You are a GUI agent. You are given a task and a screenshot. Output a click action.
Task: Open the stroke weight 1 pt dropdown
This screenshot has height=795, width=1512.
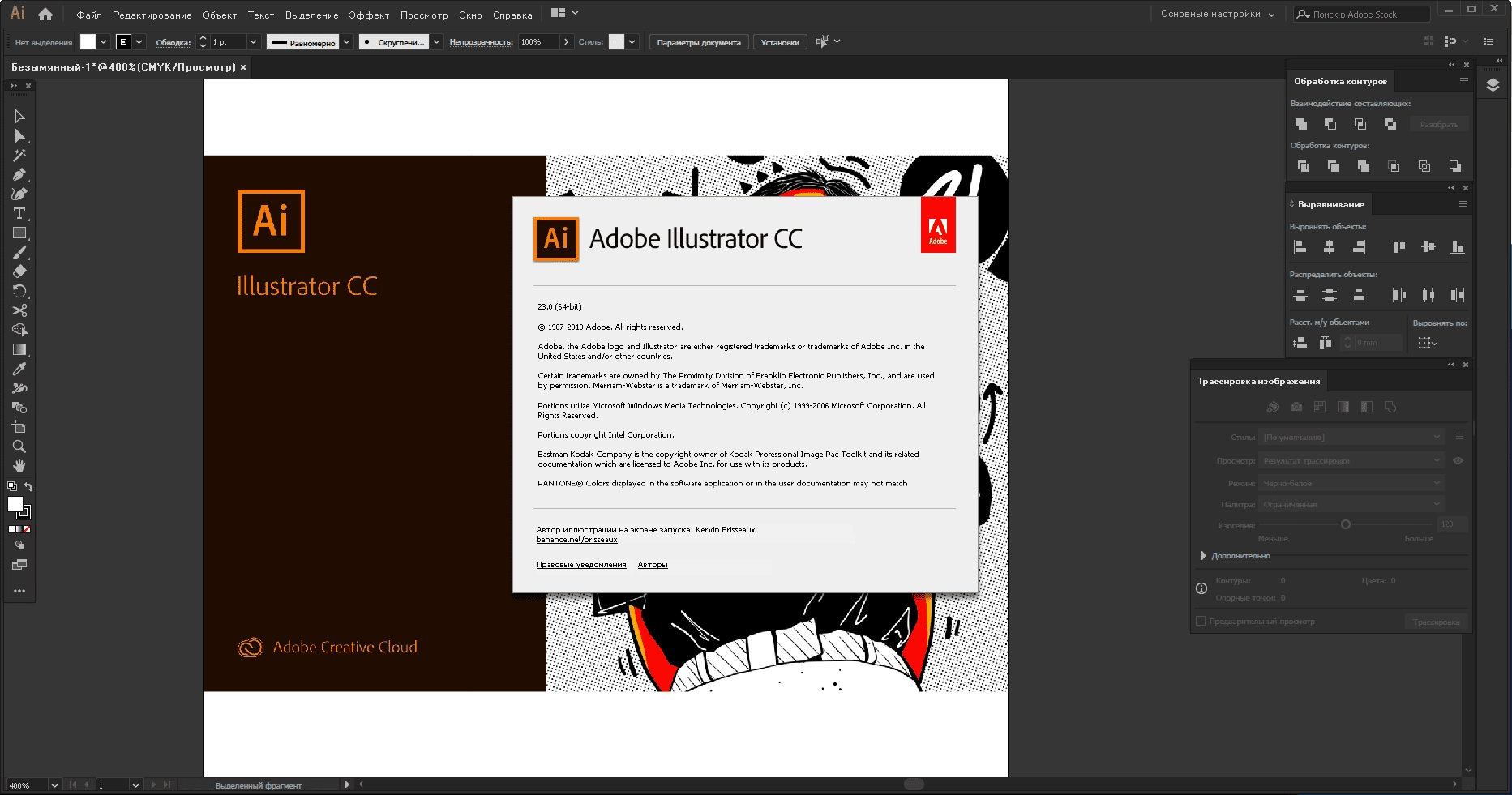253,42
